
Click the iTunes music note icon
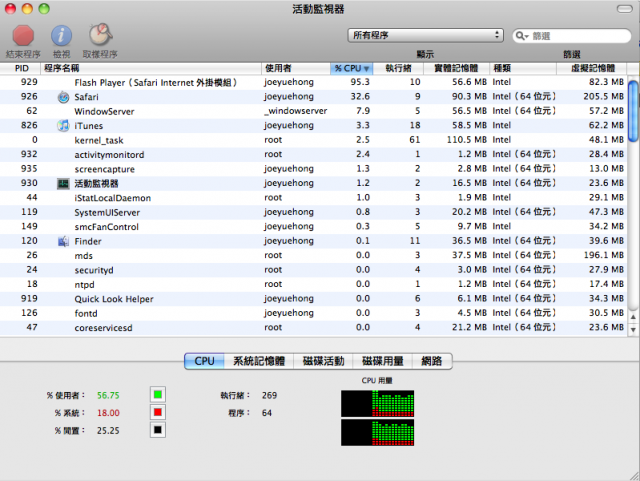tap(63, 126)
